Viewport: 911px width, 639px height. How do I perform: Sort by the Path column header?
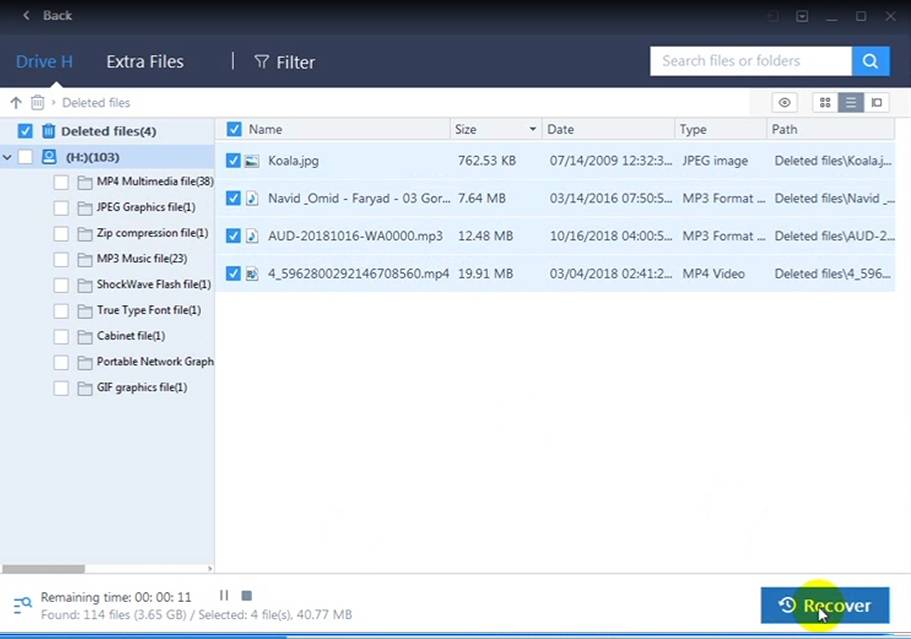pos(784,129)
